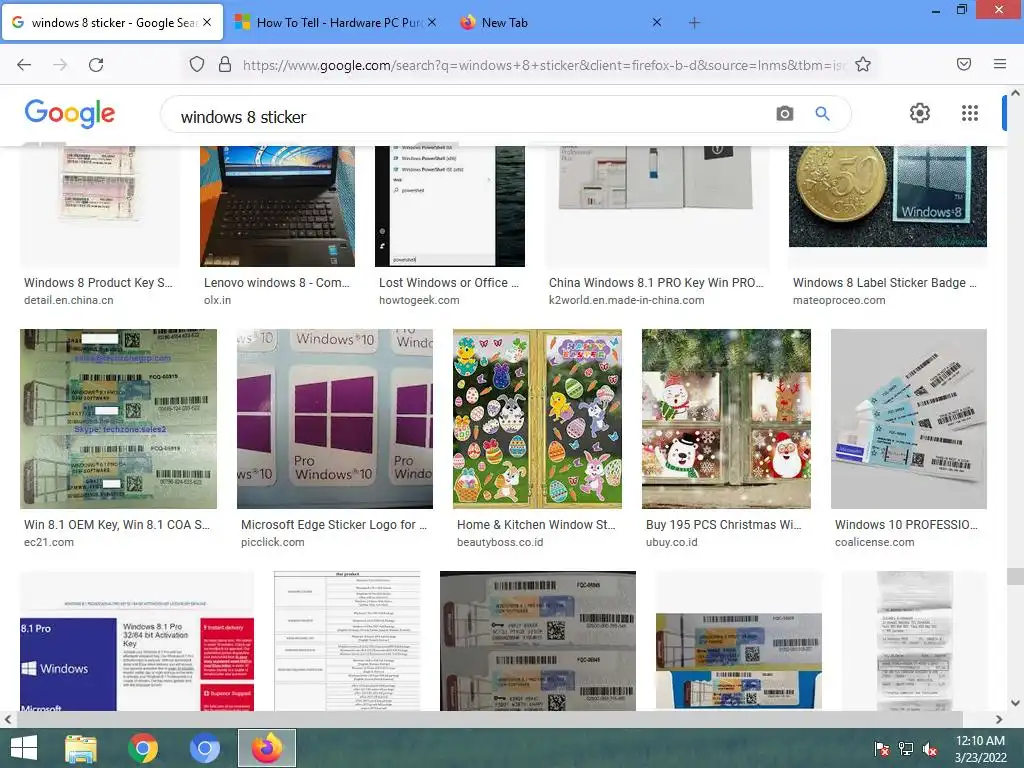Open Microsoft Edge Sticker Logo result

pyautogui.click(x=334, y=524)
